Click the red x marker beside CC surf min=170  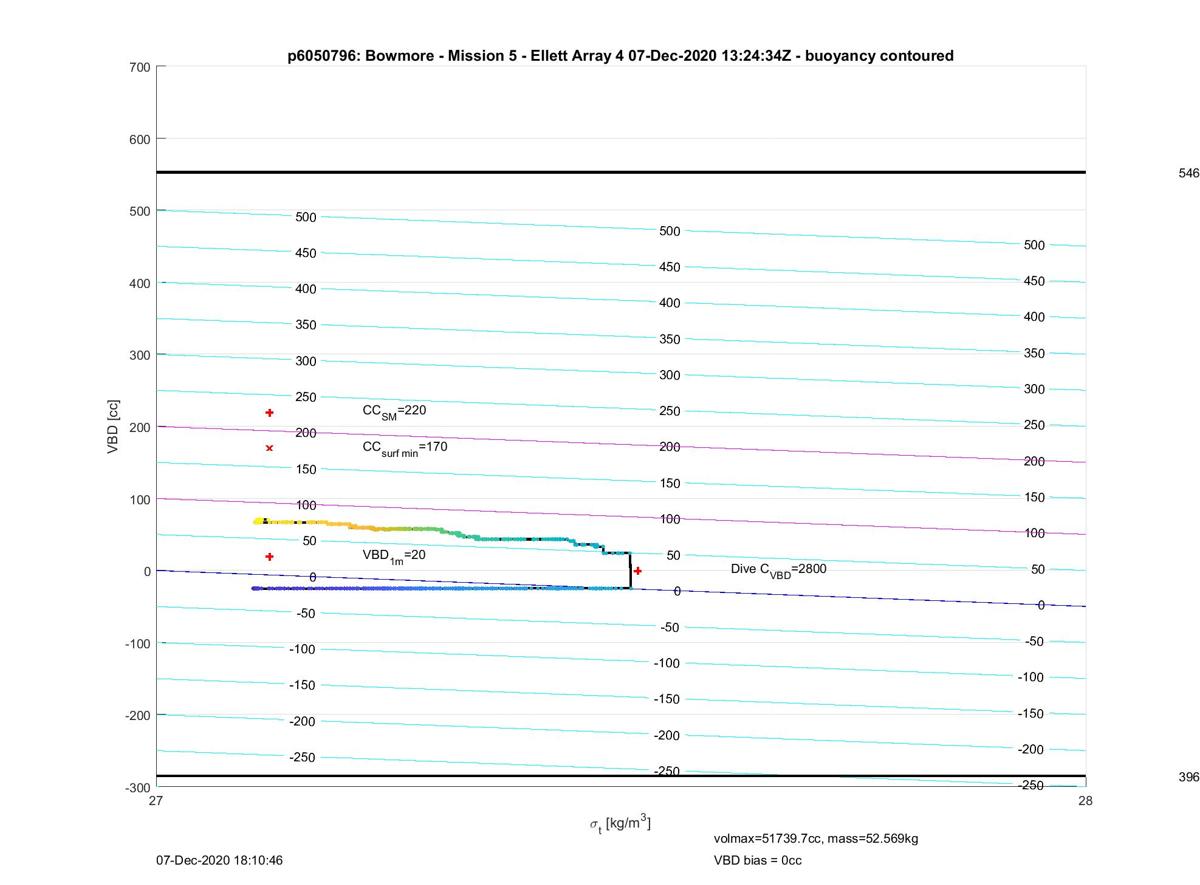pyautogui.click(x=270, y=448)
